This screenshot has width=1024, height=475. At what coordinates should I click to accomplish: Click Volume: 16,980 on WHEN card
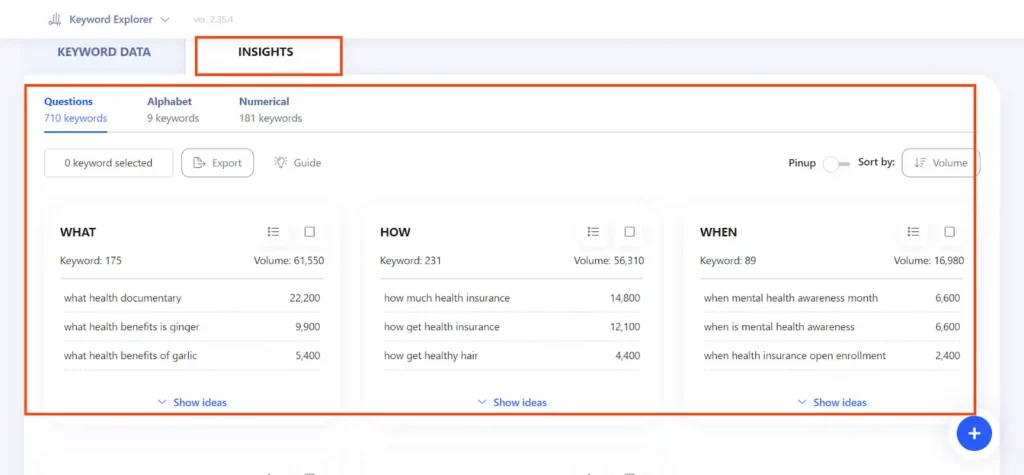coord(929,261)
